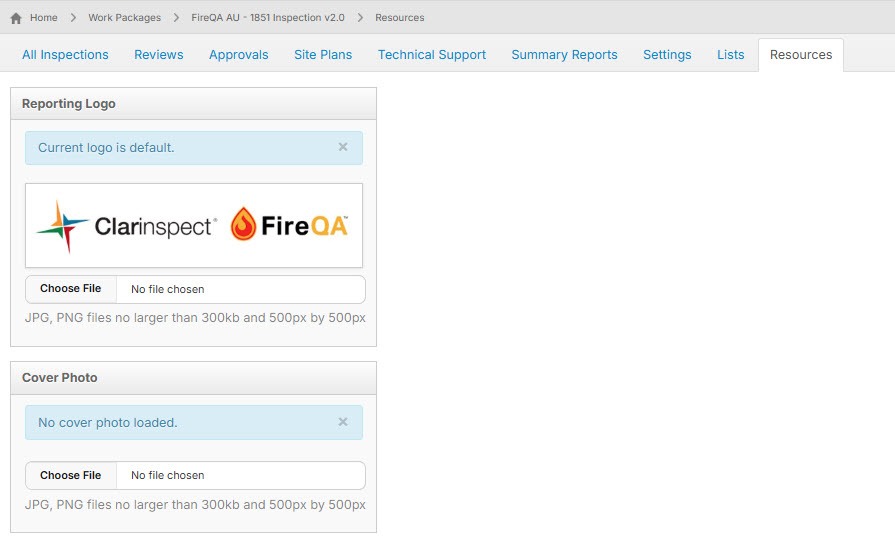The width and height of the screenshot is (895, 543).
Task: Click the file size hint under Cover Photo
Action: [195, 505]
